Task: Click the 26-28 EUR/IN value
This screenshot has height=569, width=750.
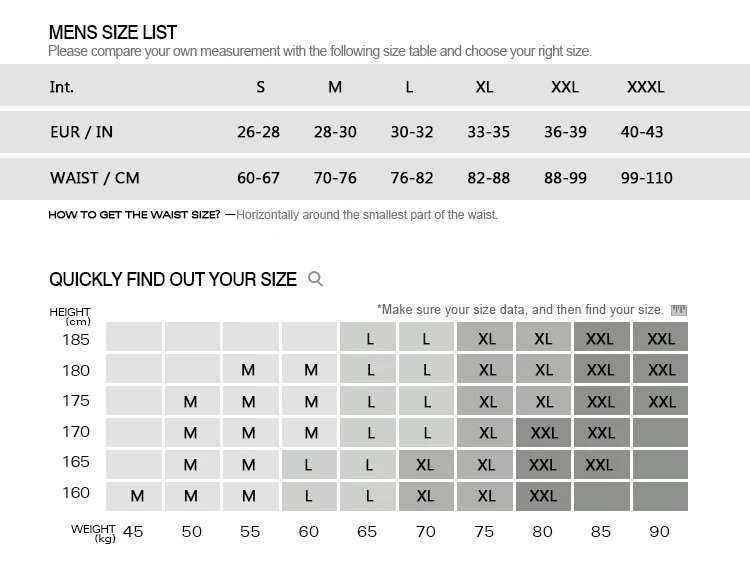Action: pos(258,132)
